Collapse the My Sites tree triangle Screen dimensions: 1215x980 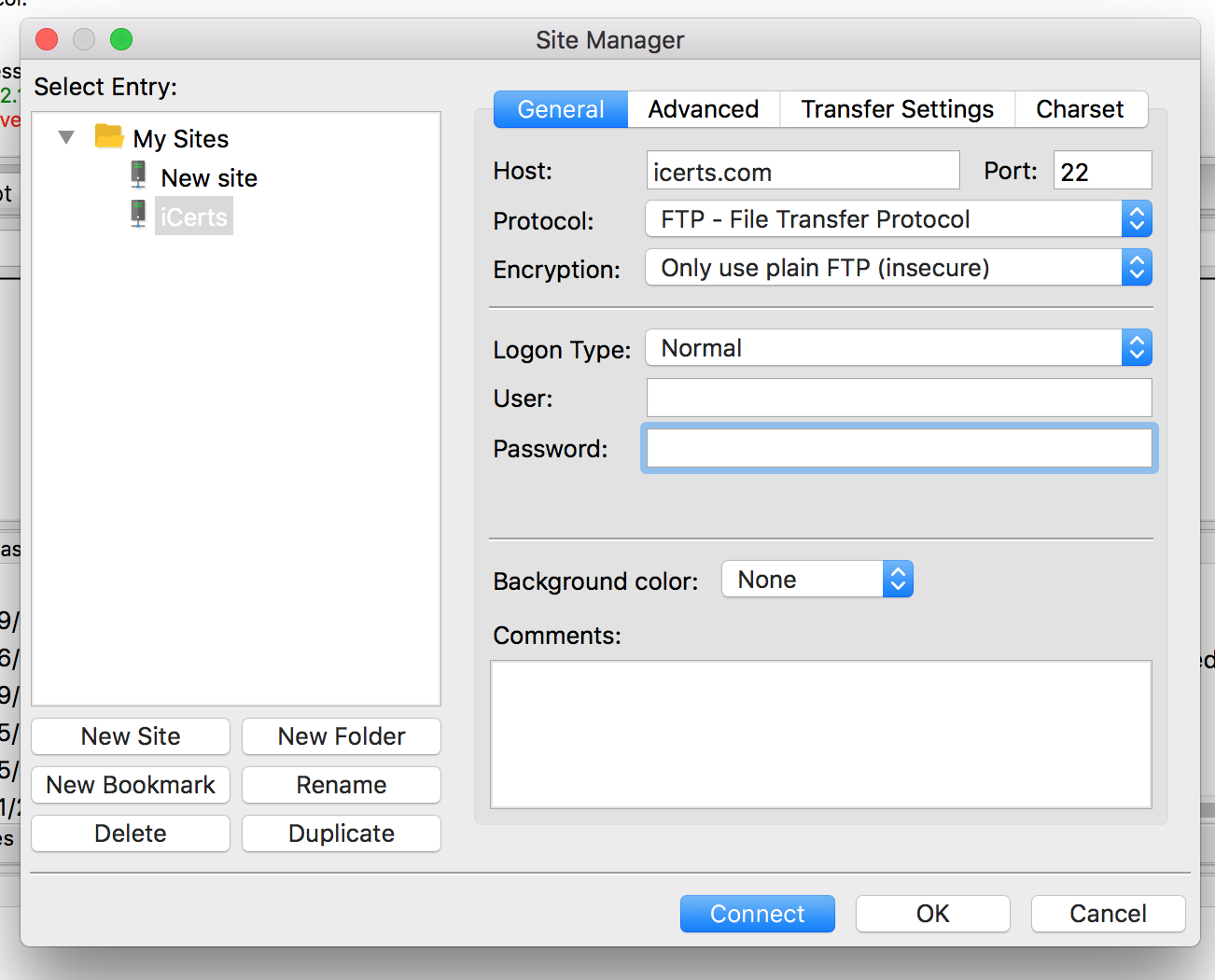coord(66,137)
